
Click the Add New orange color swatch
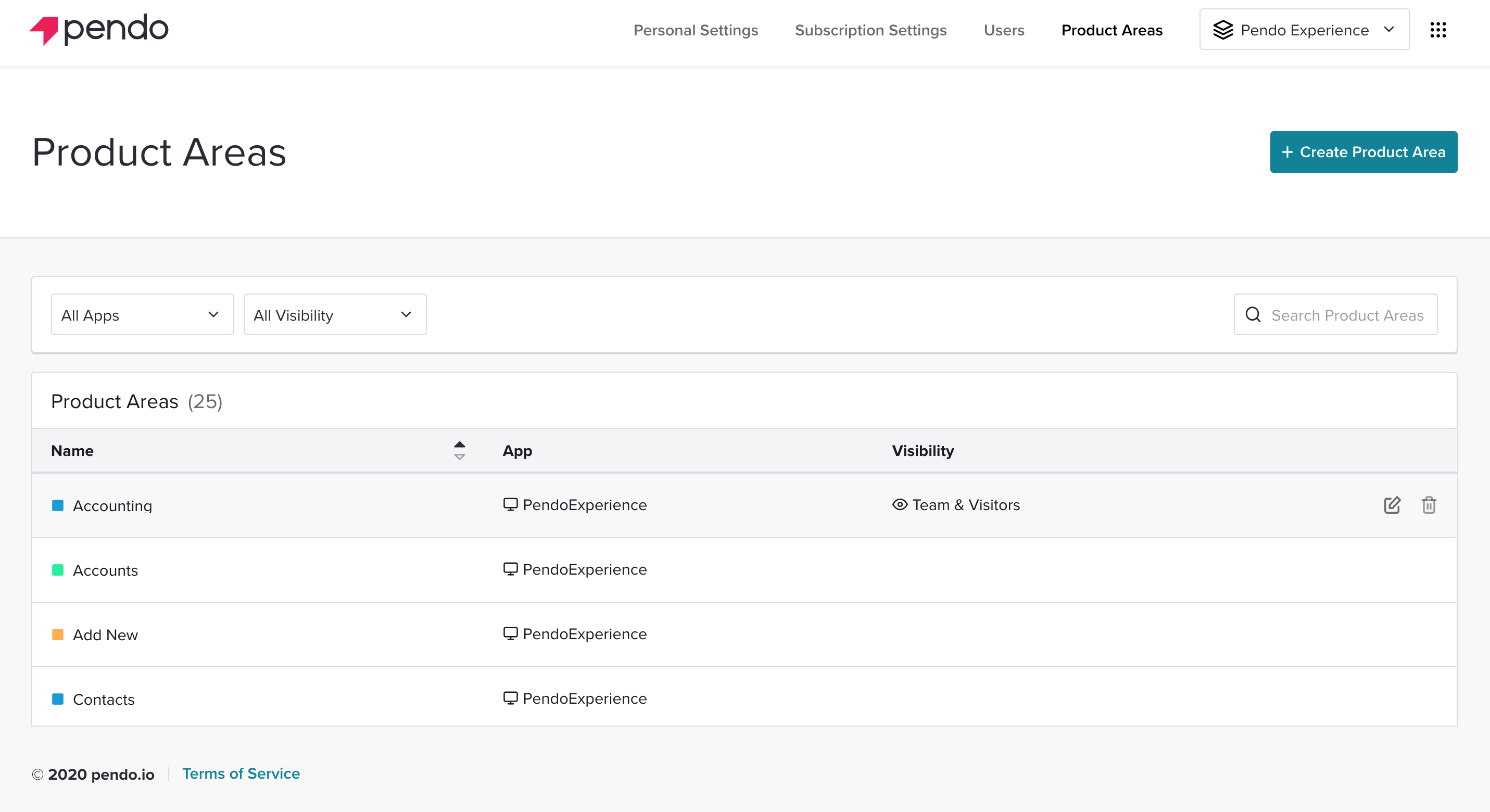coord(58,635)
